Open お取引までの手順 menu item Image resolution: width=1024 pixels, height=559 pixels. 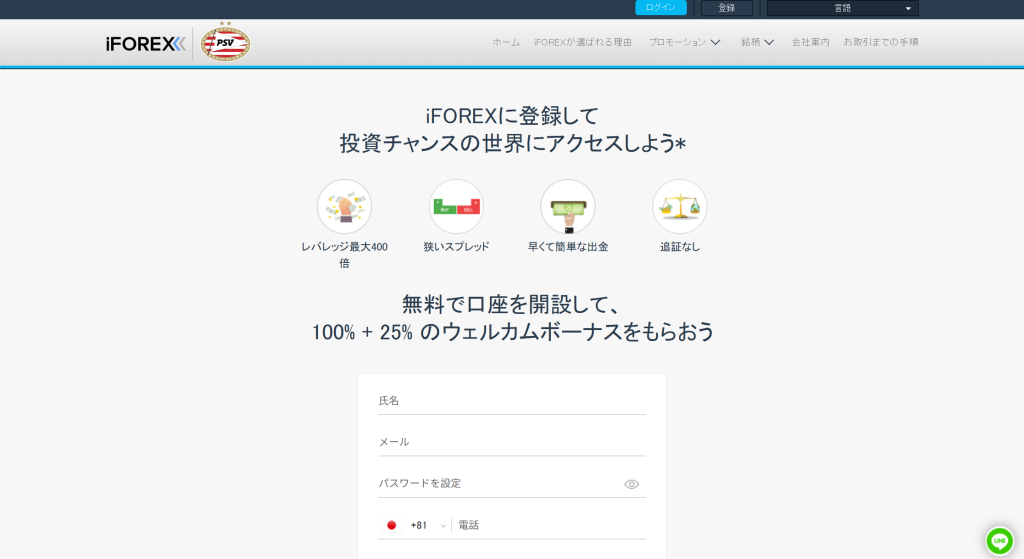[880, 42]
